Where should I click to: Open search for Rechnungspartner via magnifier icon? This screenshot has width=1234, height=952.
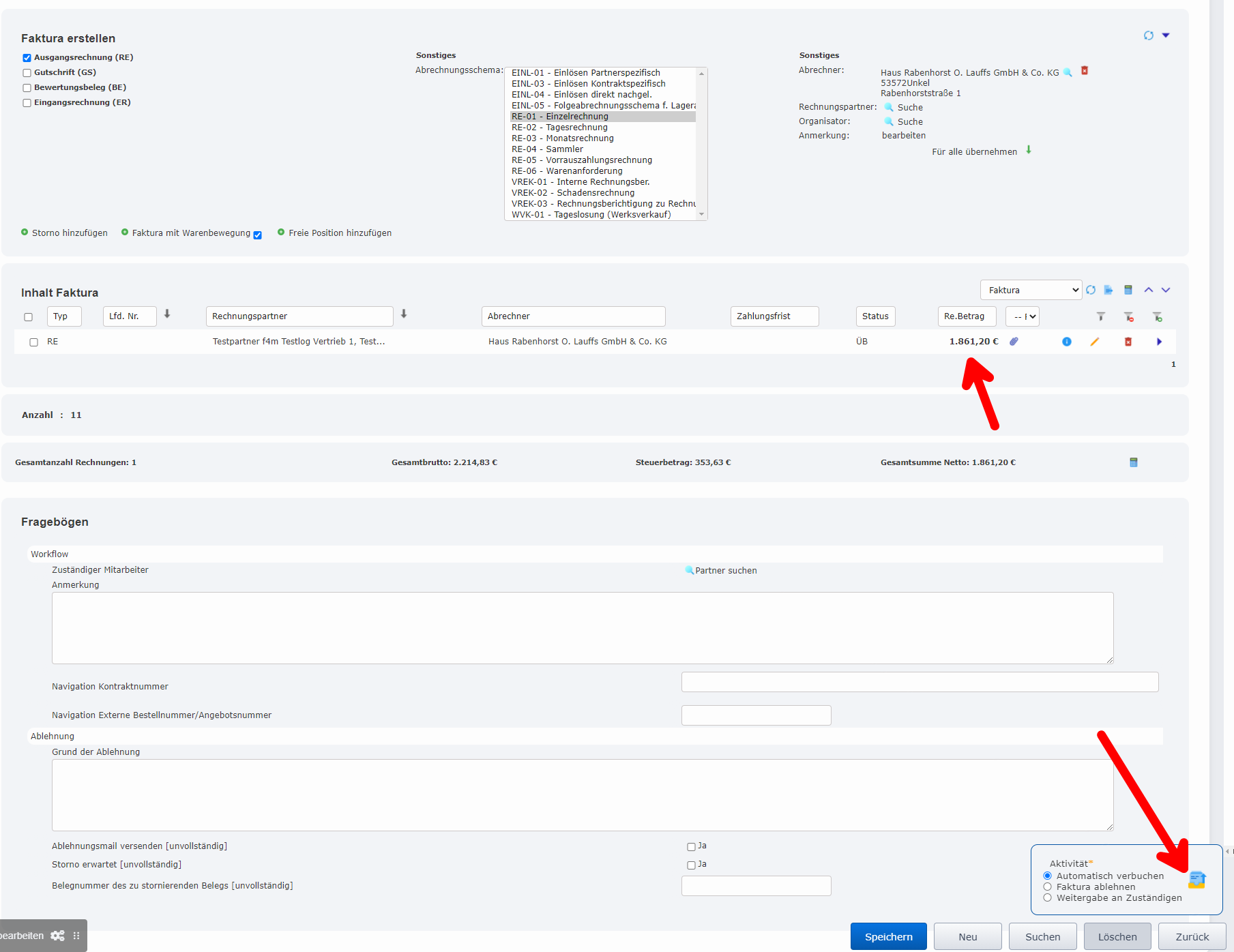[889, 107]
